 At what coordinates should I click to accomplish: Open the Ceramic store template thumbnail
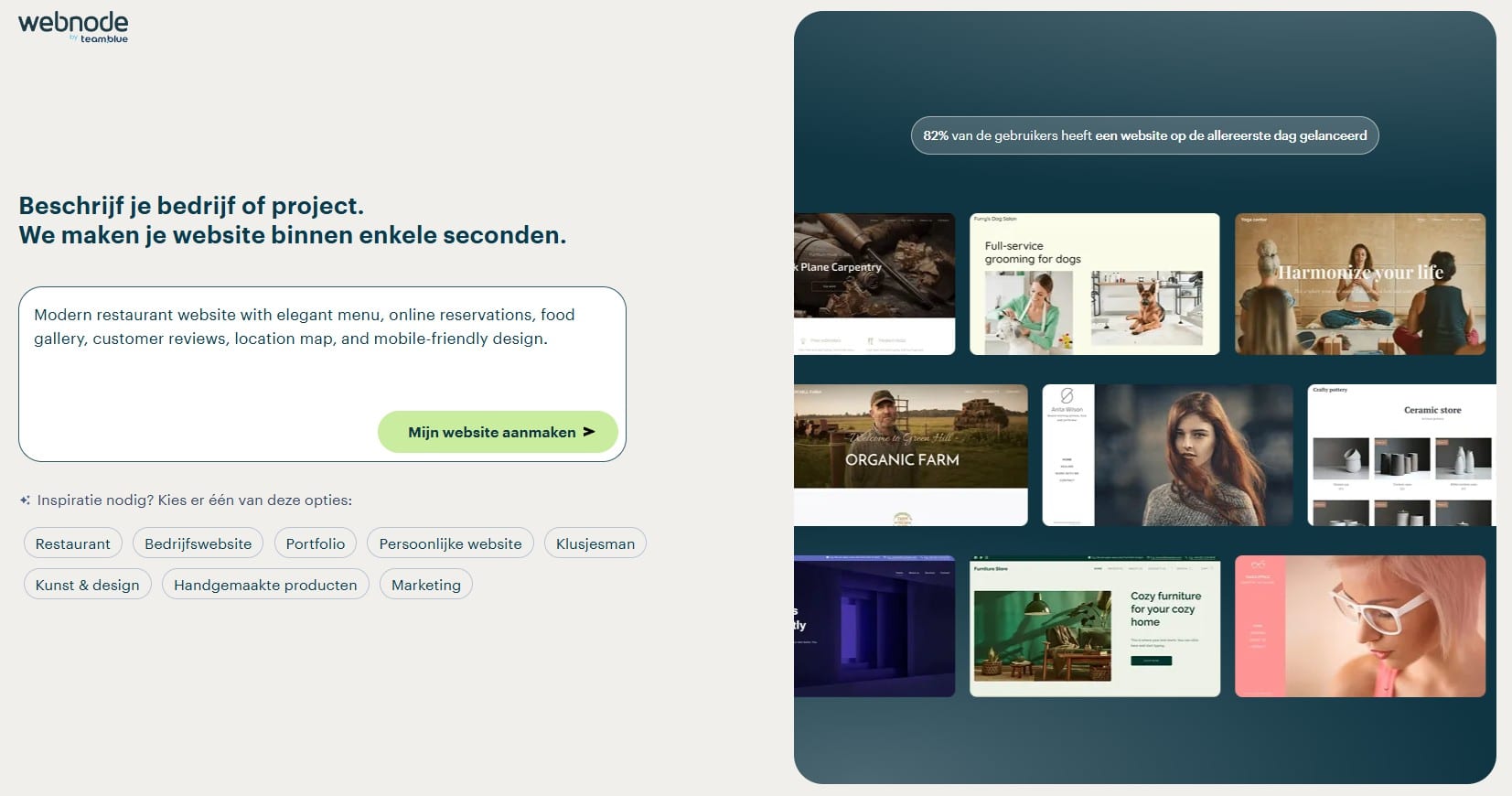(1402, 455)
